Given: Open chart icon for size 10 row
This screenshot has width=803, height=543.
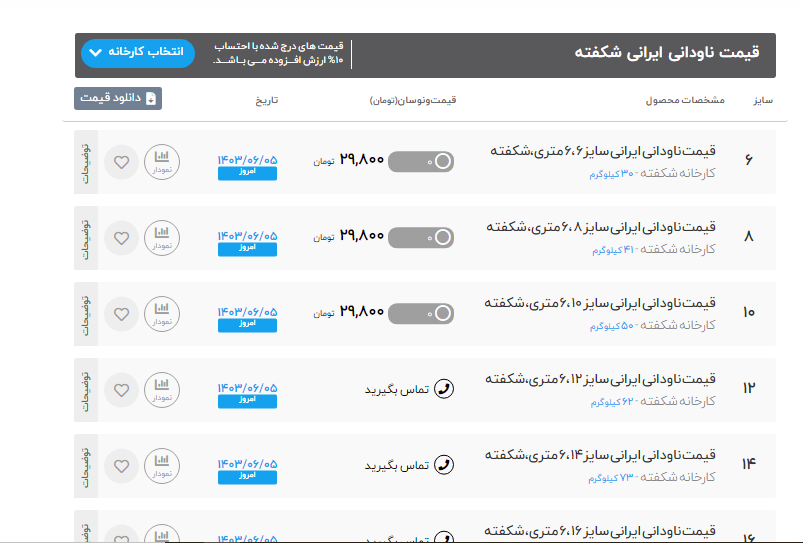Looking at the screenshot, I should 162,314.
